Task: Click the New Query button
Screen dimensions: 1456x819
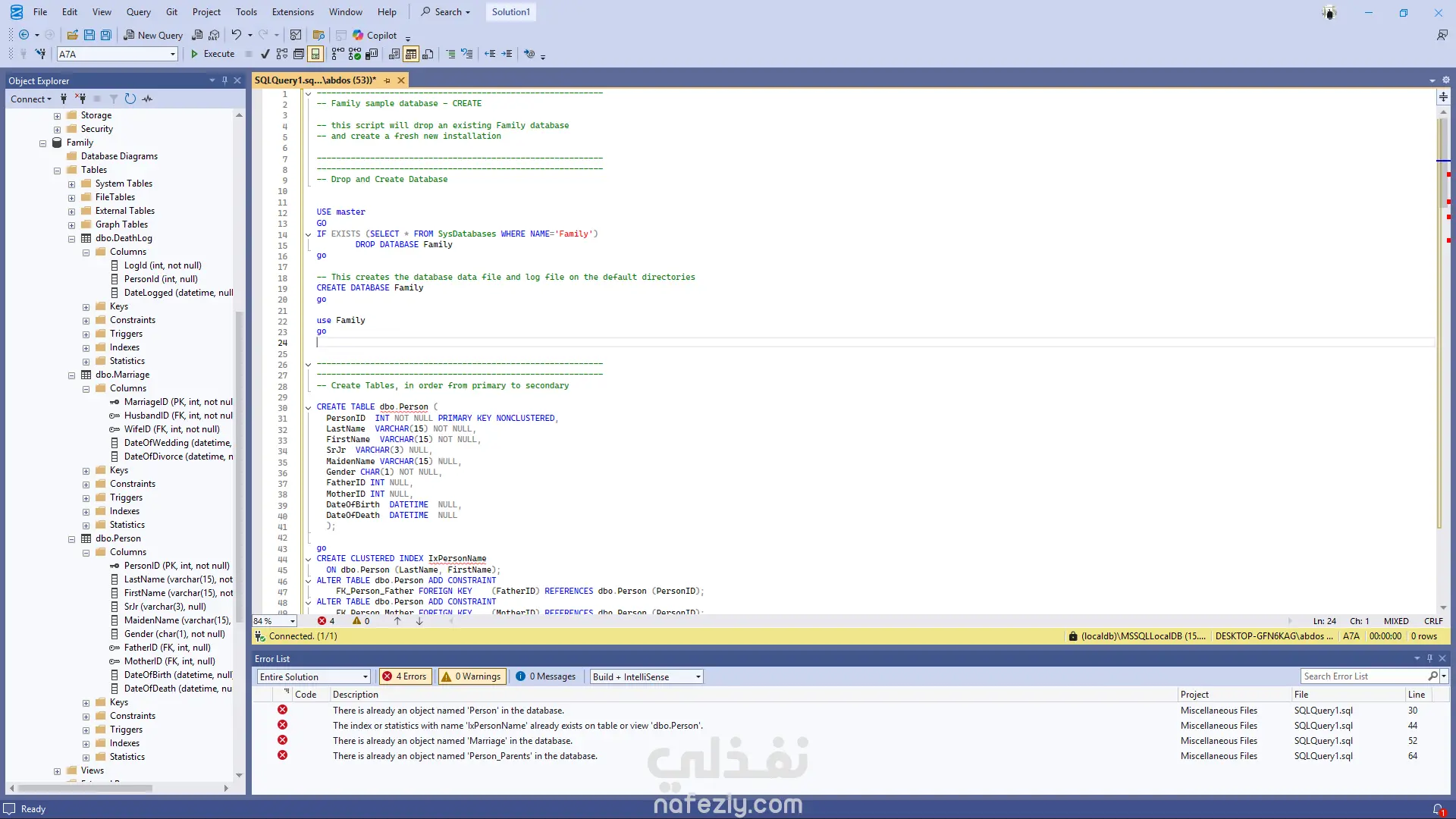Action: pyautogui.click(x=153, y=35)
